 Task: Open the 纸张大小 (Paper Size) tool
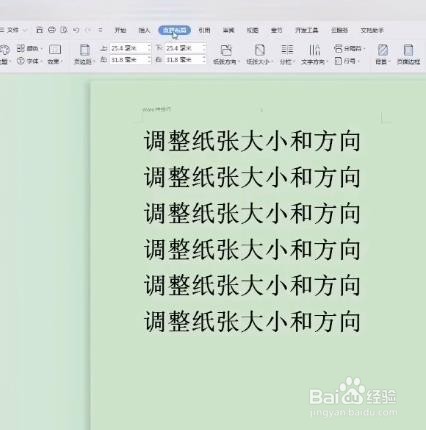point(260,54)
